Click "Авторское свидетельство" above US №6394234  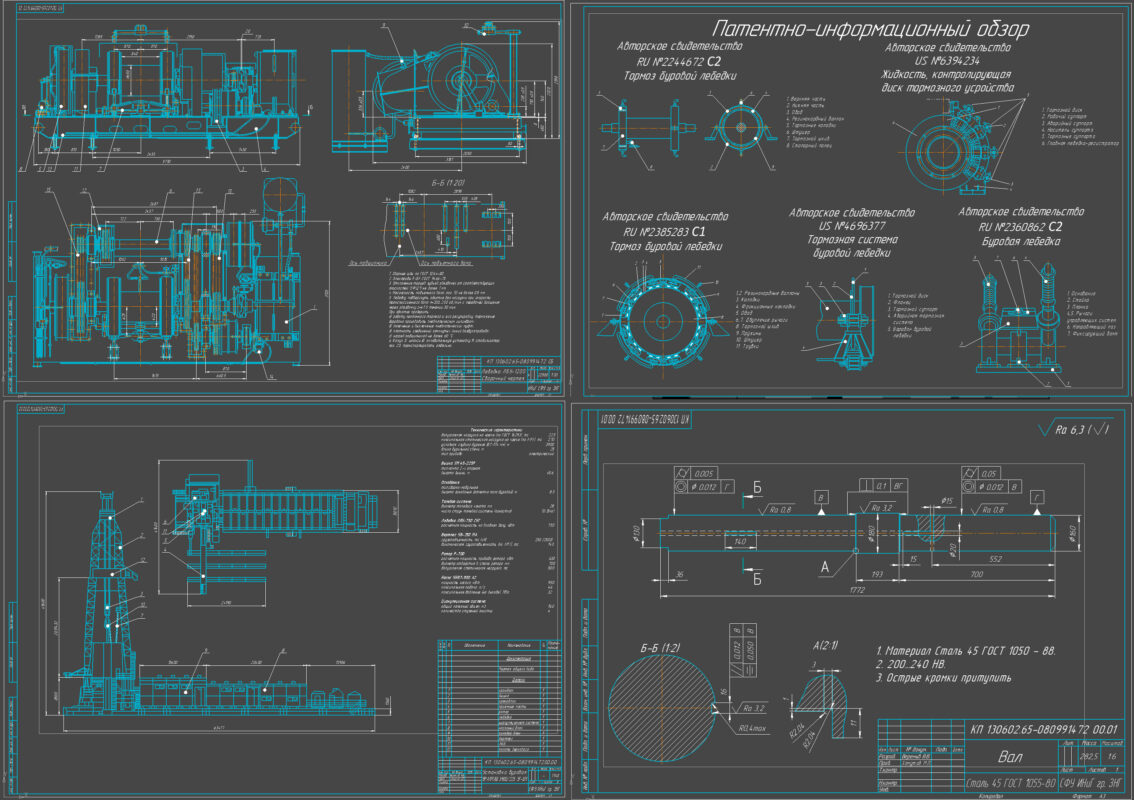pyautogui.click(x=947, y=48)
